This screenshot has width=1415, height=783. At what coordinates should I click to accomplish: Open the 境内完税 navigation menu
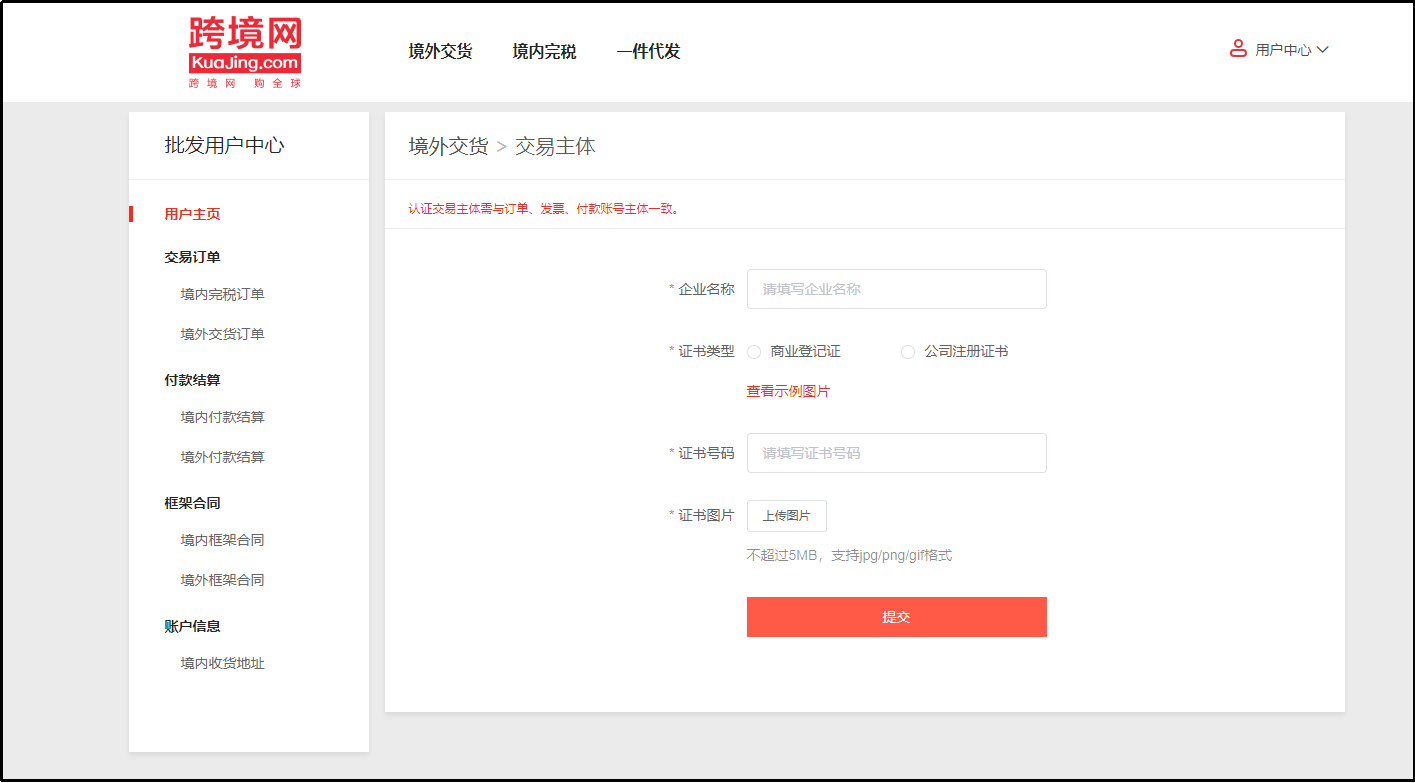coord(544,52)
